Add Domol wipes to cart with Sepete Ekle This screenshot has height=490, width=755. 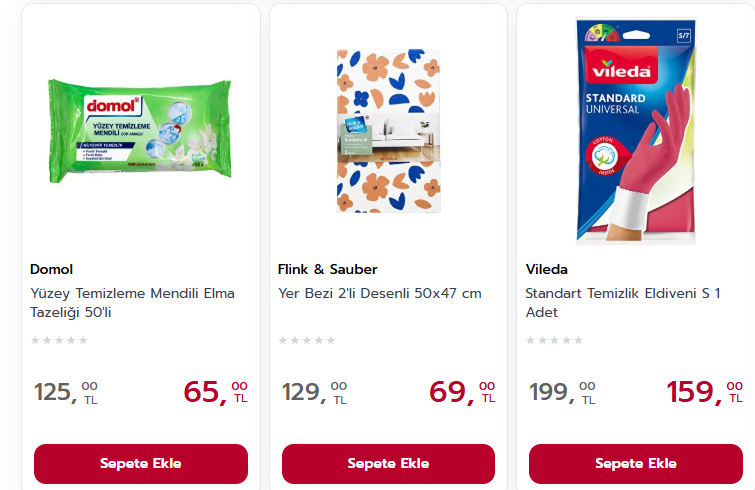[x=141, y=464]
